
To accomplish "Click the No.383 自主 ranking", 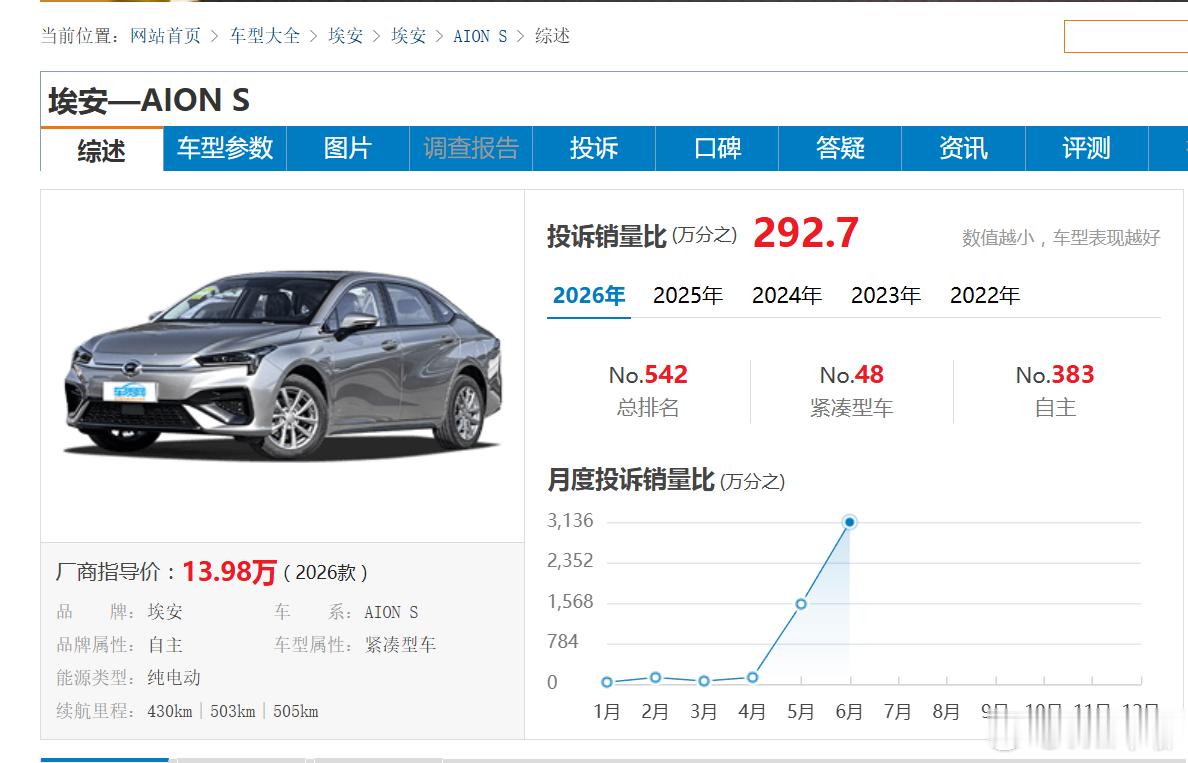I will click(x=1055, y=391).
